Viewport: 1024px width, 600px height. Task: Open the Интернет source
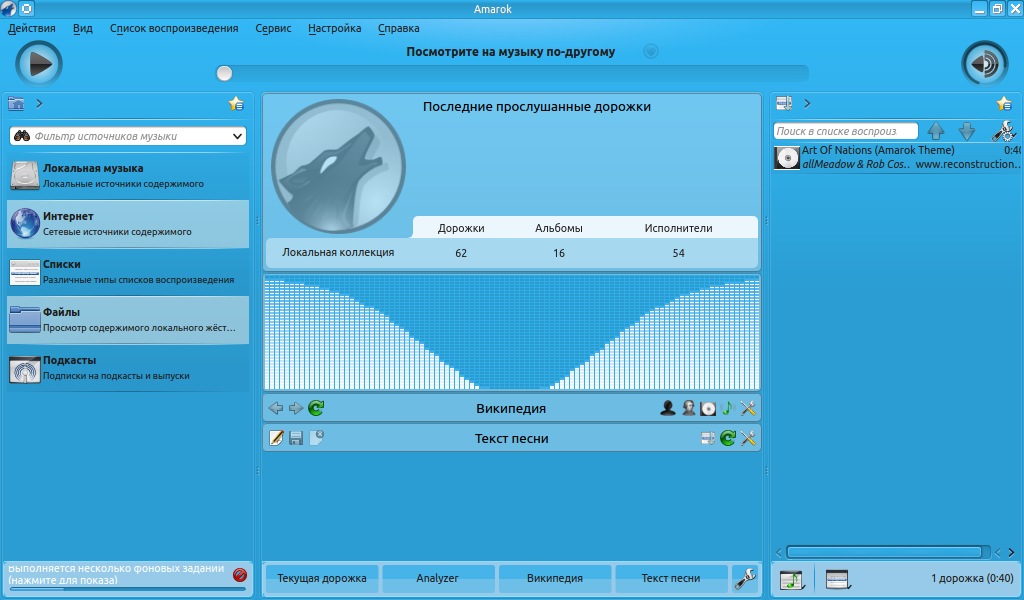click(x=128, y=224)
